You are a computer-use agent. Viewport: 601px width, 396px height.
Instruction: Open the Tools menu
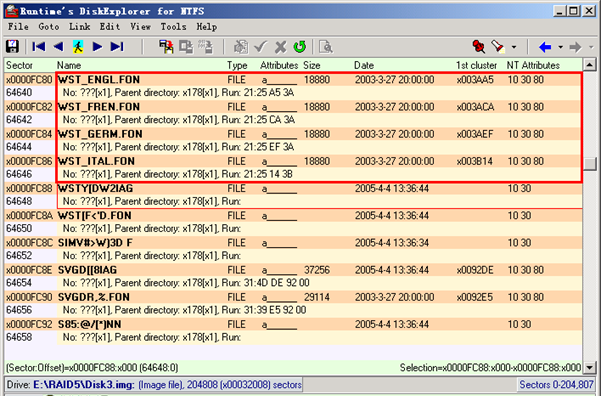(x=173, y=27)
